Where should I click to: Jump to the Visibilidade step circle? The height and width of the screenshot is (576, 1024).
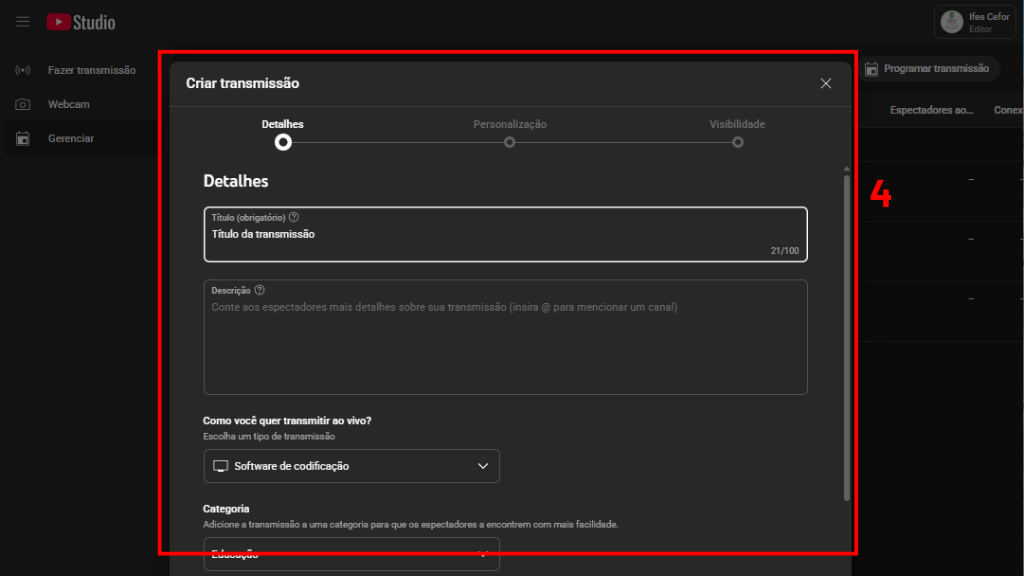point(737,142)
